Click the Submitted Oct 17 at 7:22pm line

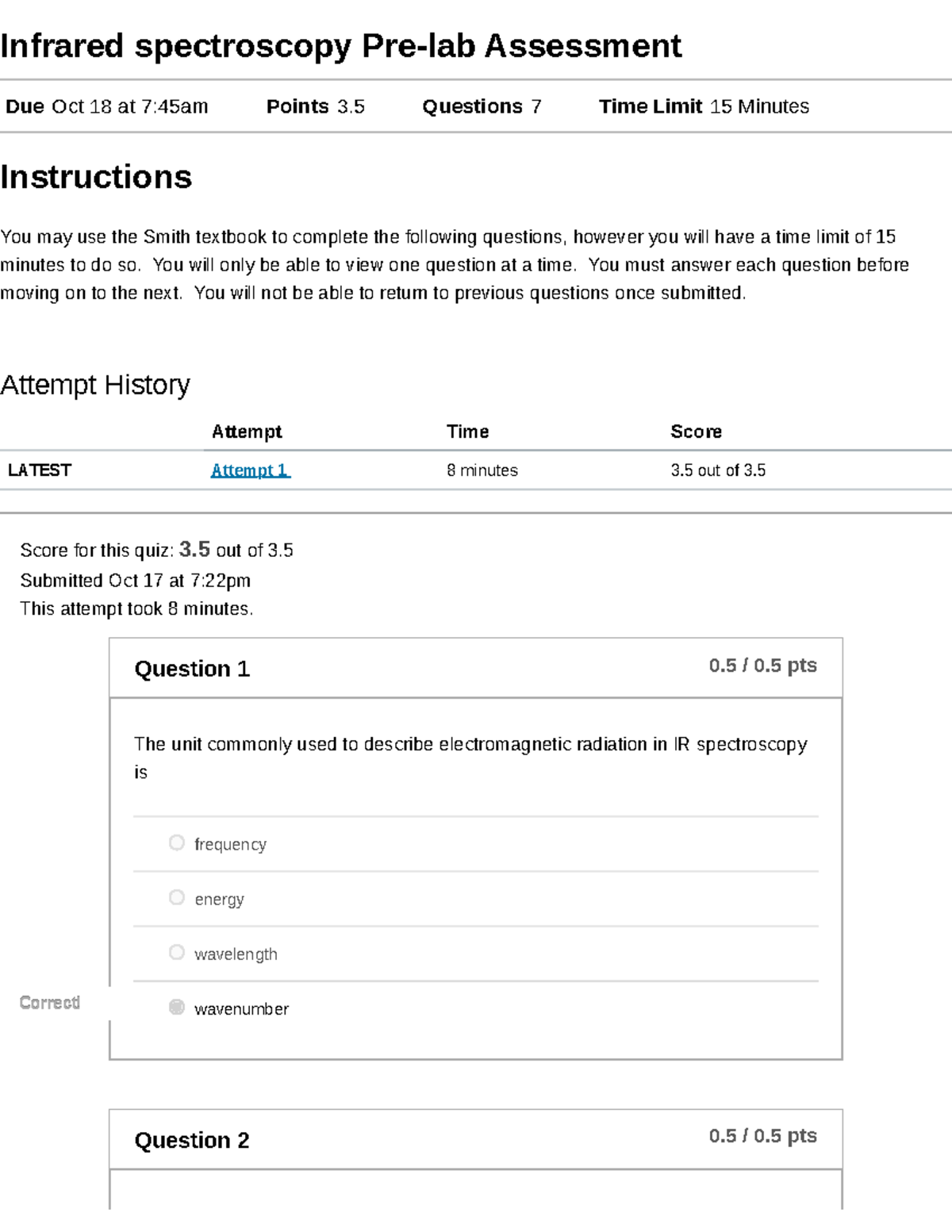click(136, 581)
